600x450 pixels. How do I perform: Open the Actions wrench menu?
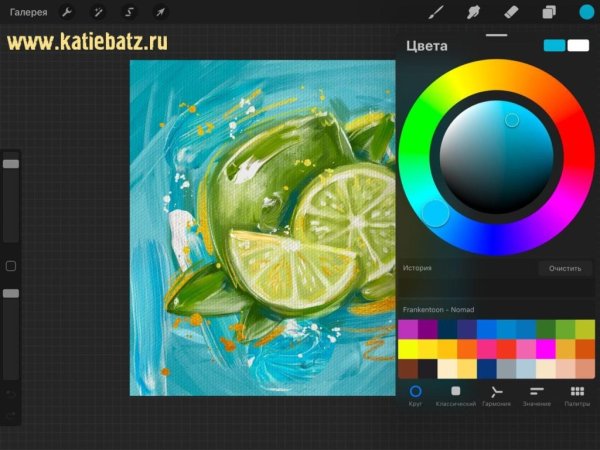click(67, 12)
